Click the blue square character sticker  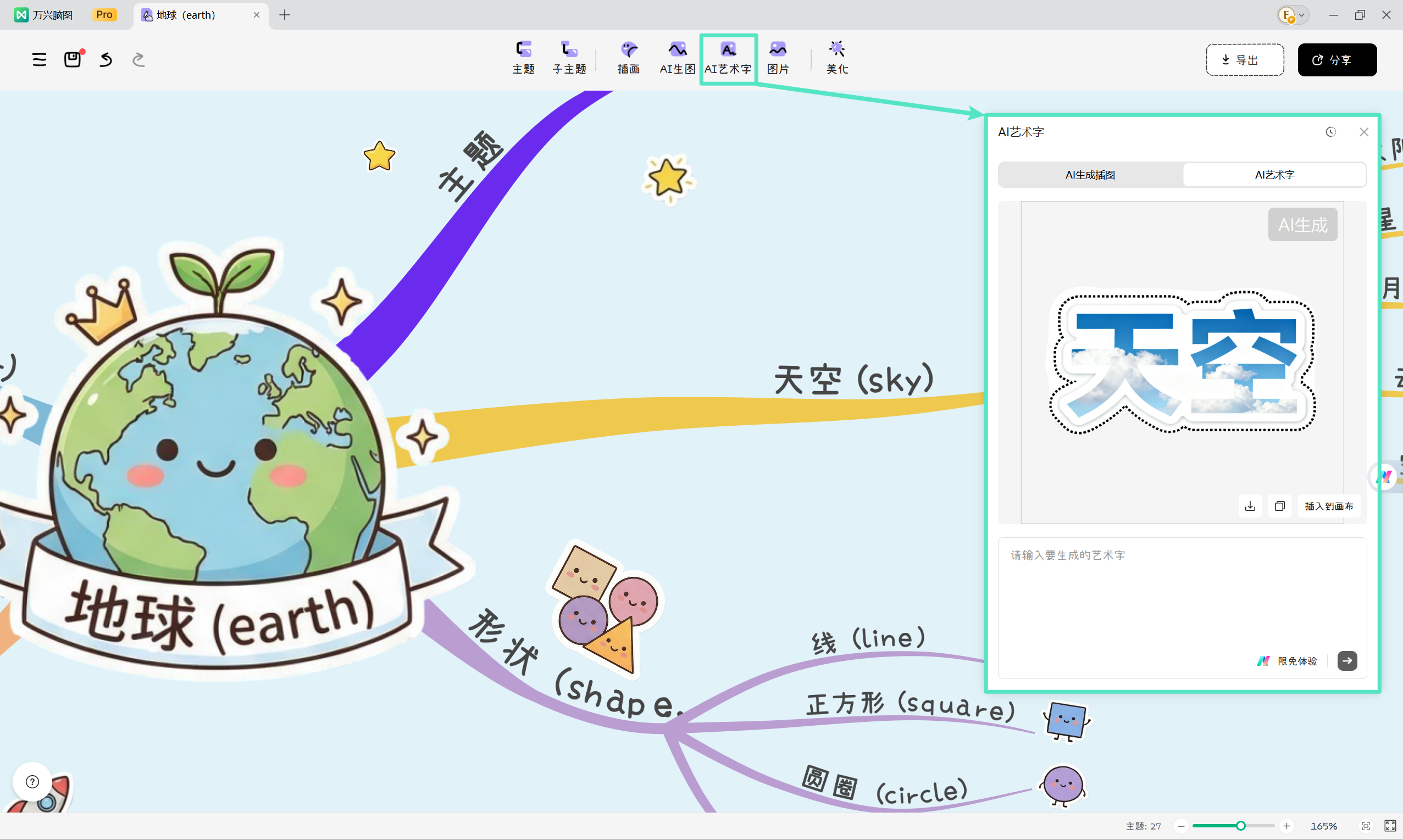pos(1067,721)
